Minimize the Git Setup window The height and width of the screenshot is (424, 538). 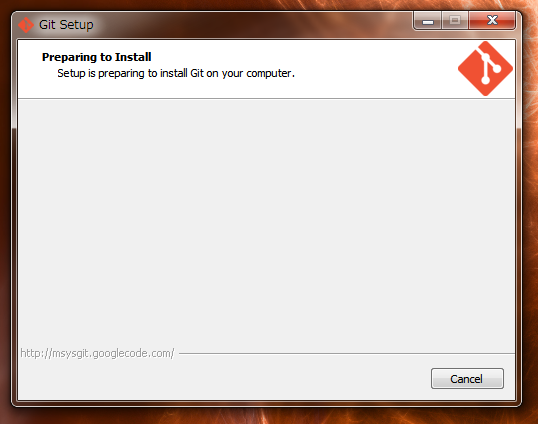428,21
